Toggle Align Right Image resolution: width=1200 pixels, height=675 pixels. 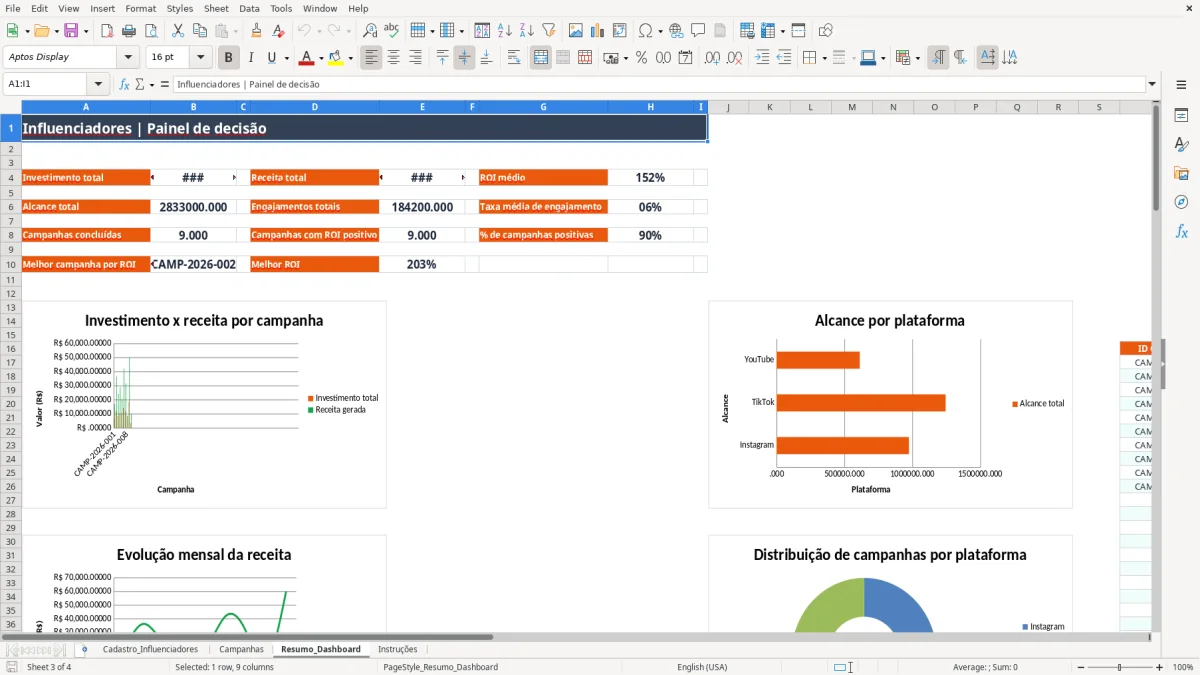(415, 58)
